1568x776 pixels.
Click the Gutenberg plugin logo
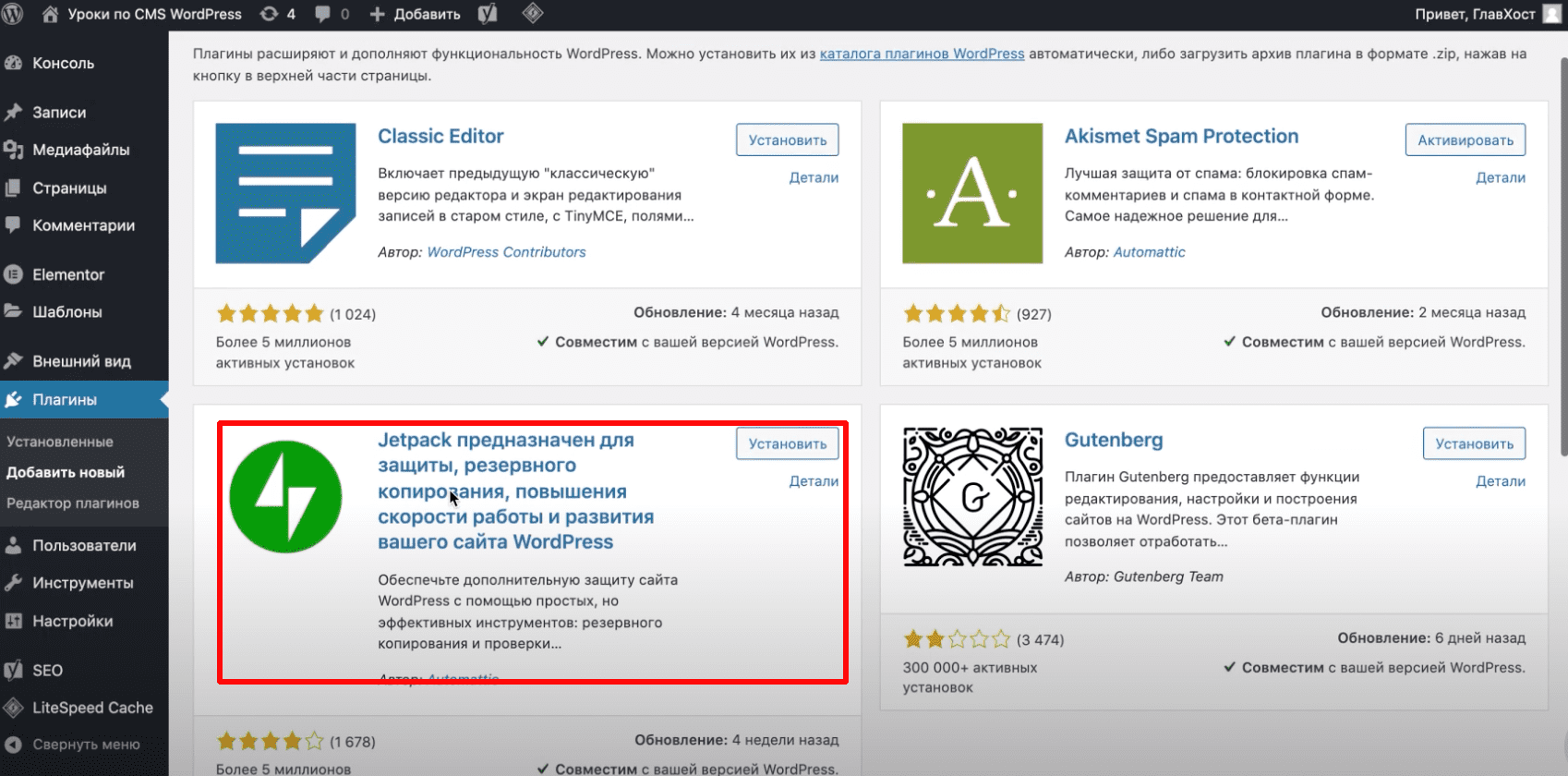972,497
